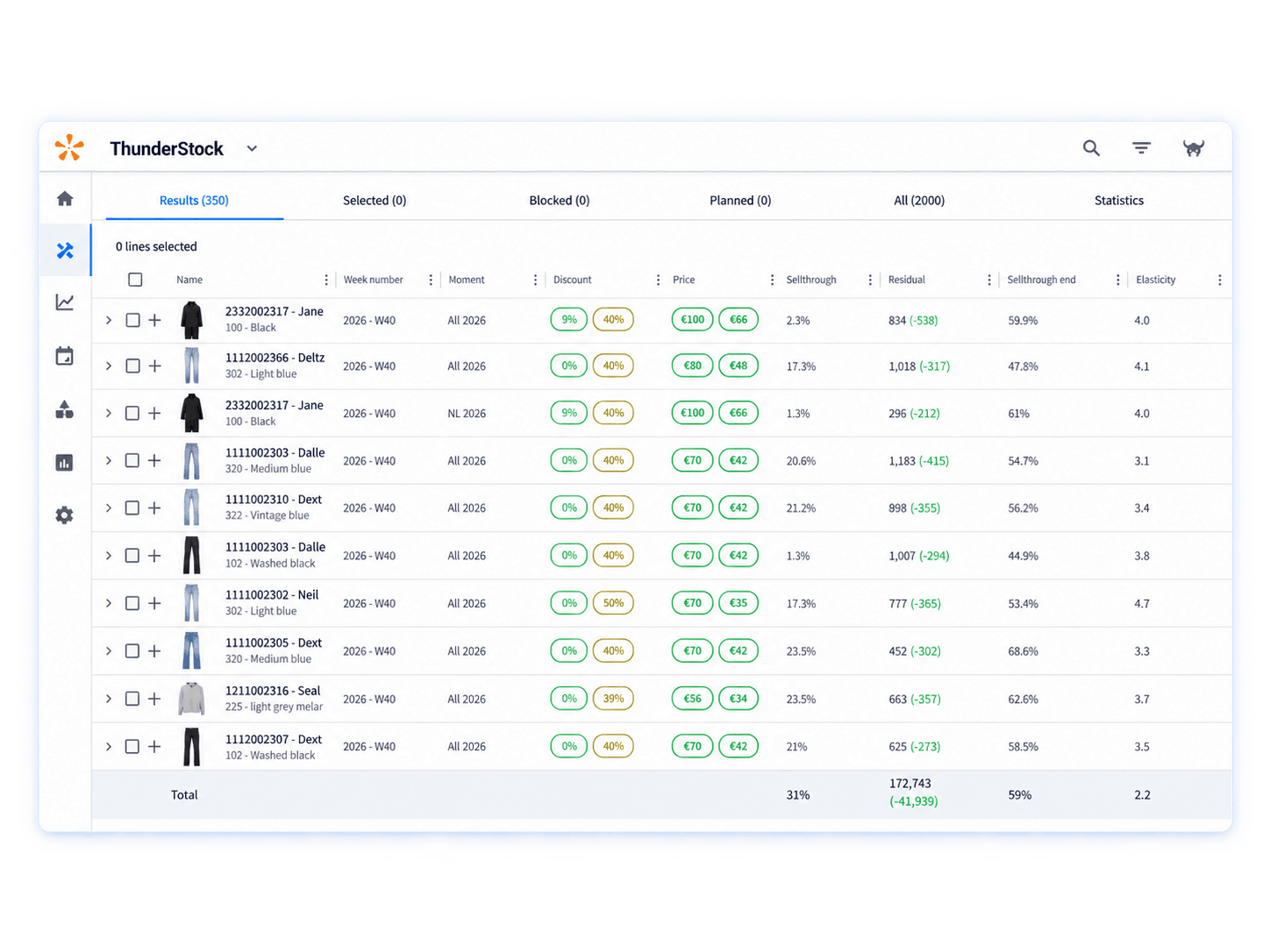Check the 1211002316 - Seal row checkbox

(x=132, y=699)
